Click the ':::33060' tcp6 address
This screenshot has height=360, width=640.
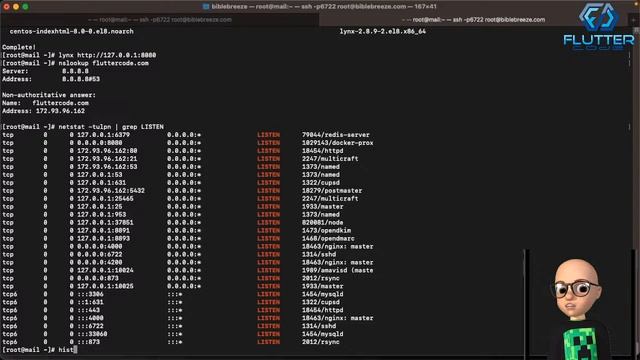[x=92, y=334]
